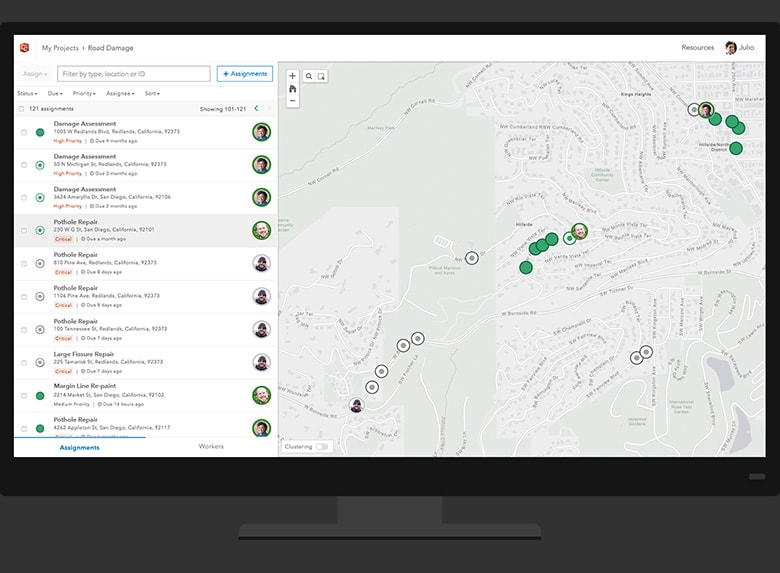Zoom out on the map
The image size is (780, 573).
(292, 101)
